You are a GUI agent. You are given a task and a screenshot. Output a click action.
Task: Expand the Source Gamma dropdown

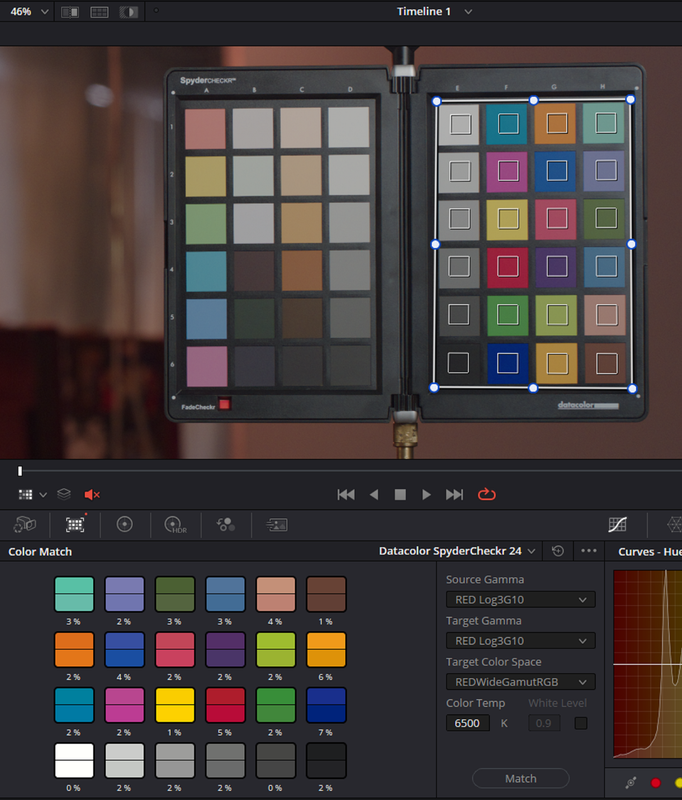click(521, 599)
